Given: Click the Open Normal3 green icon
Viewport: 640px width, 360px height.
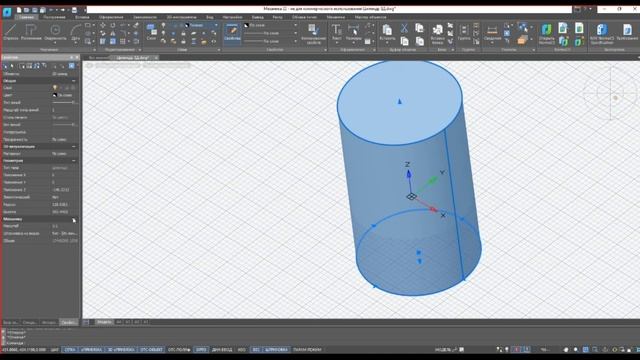Looking at the screenshot, I should pos(547,33).
